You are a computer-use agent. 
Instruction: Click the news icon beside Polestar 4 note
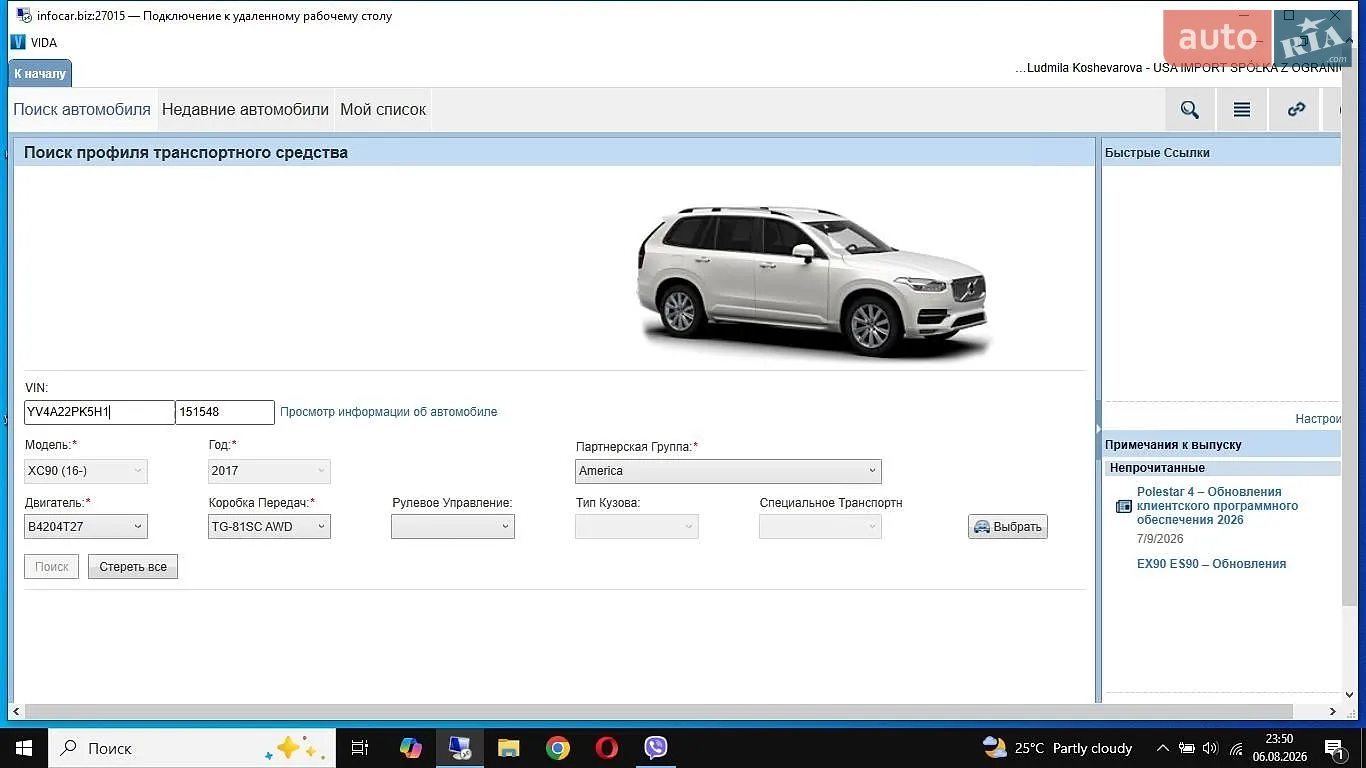click(1124, 506)
